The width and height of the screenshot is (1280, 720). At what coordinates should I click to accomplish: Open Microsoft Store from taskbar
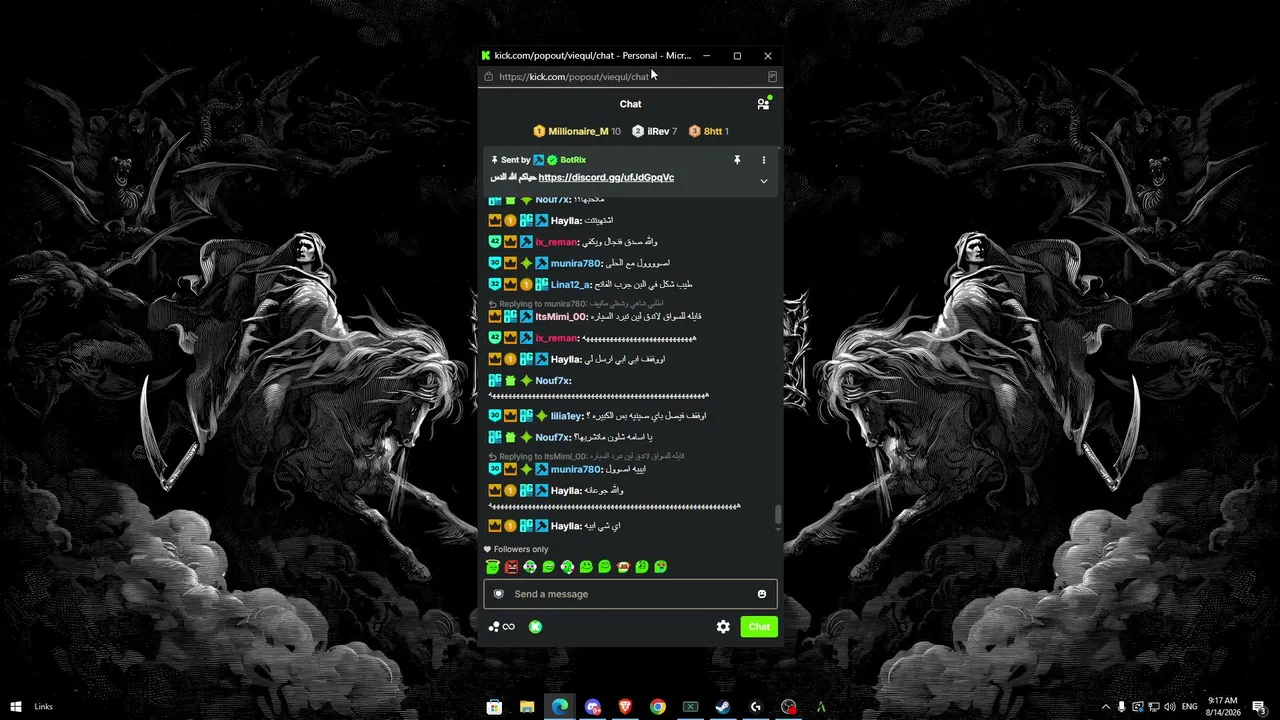click(x=494, y=707)
